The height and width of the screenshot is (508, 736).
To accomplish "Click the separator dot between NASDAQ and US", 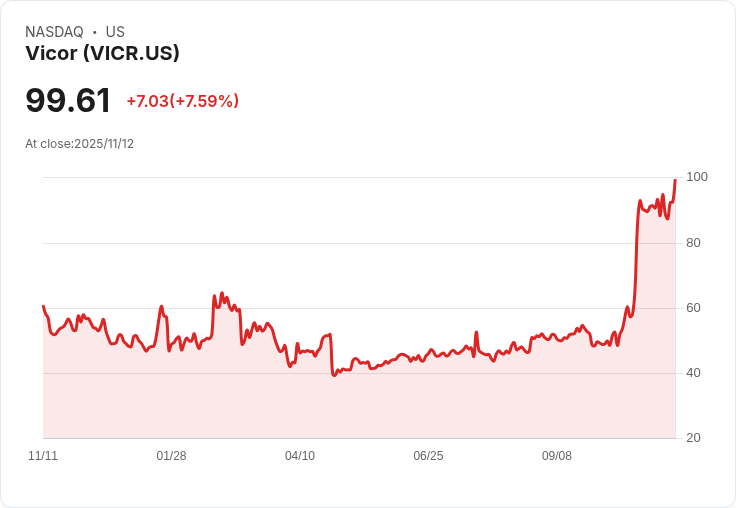I will pos(94,32).
